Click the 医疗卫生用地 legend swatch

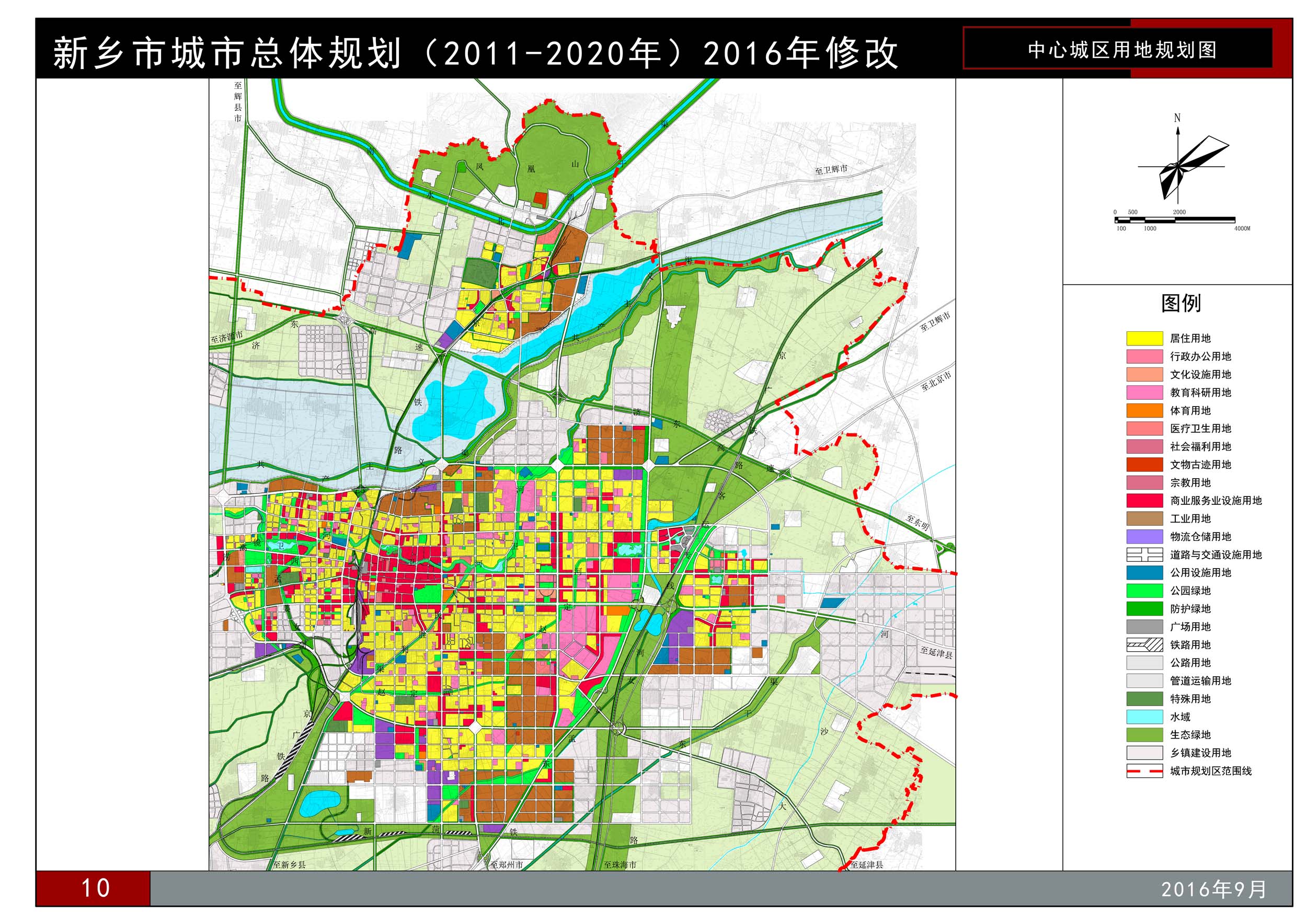coord(1144,429)
